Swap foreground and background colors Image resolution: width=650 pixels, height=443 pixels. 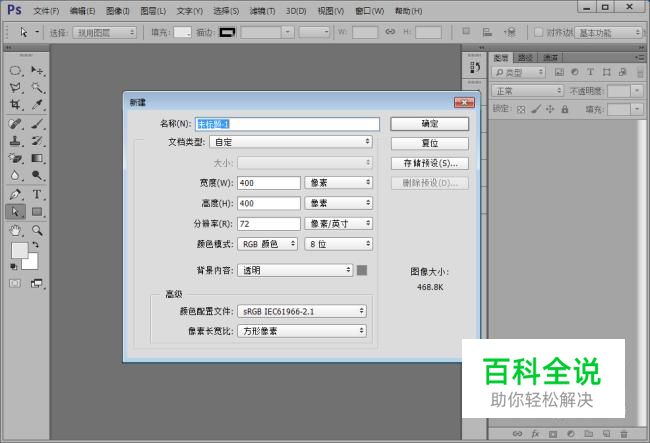click(x=35, y=244)
